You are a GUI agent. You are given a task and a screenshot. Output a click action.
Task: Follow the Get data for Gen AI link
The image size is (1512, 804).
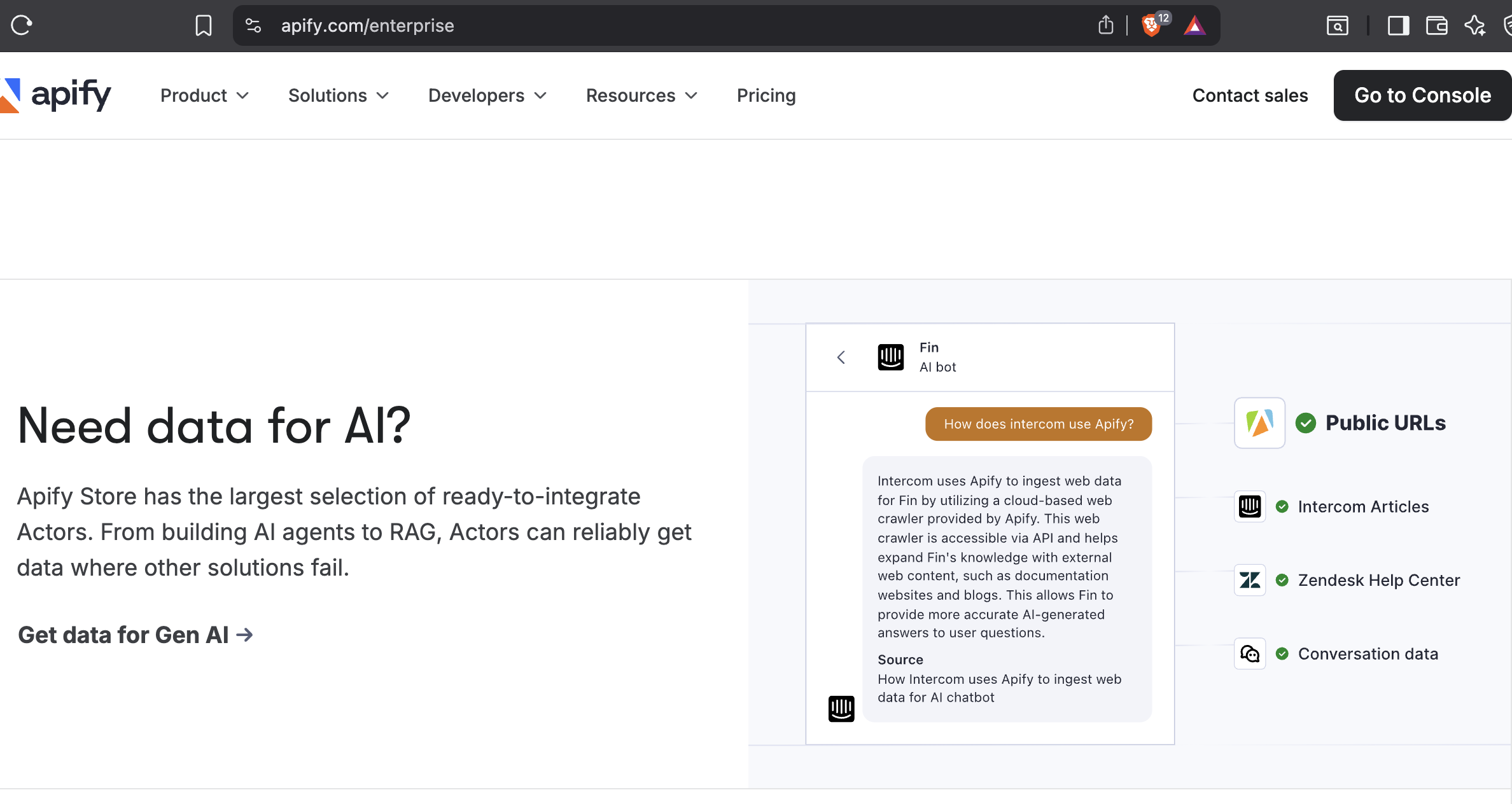point(136,635)
